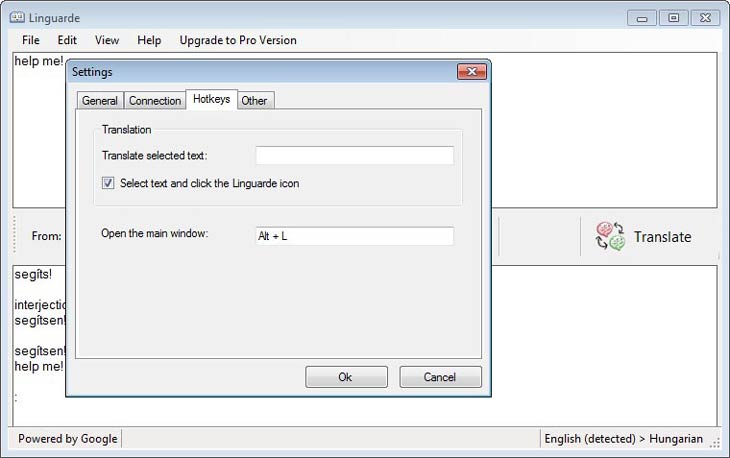
Task: Switch to the Connection tab
Action: click(x=155, y=101)
